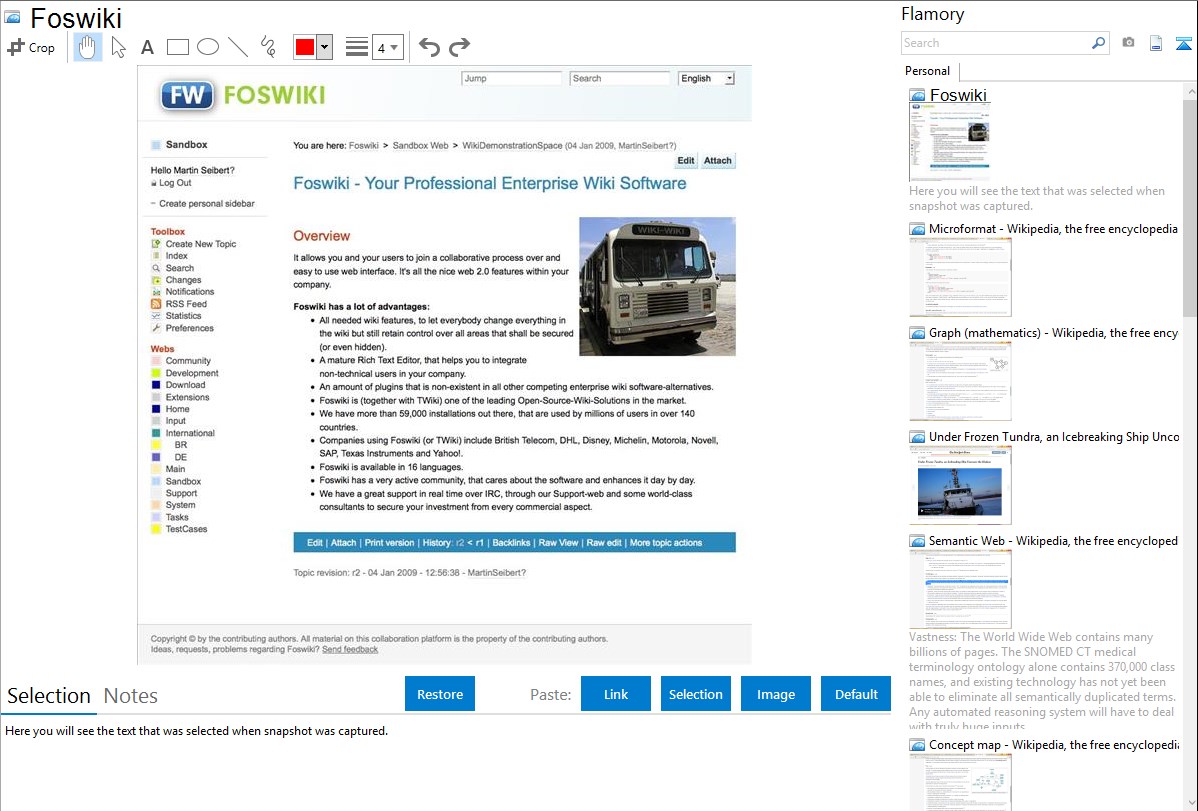
Task: Activate the hand pan tool
Action: (x=87, y=47)
